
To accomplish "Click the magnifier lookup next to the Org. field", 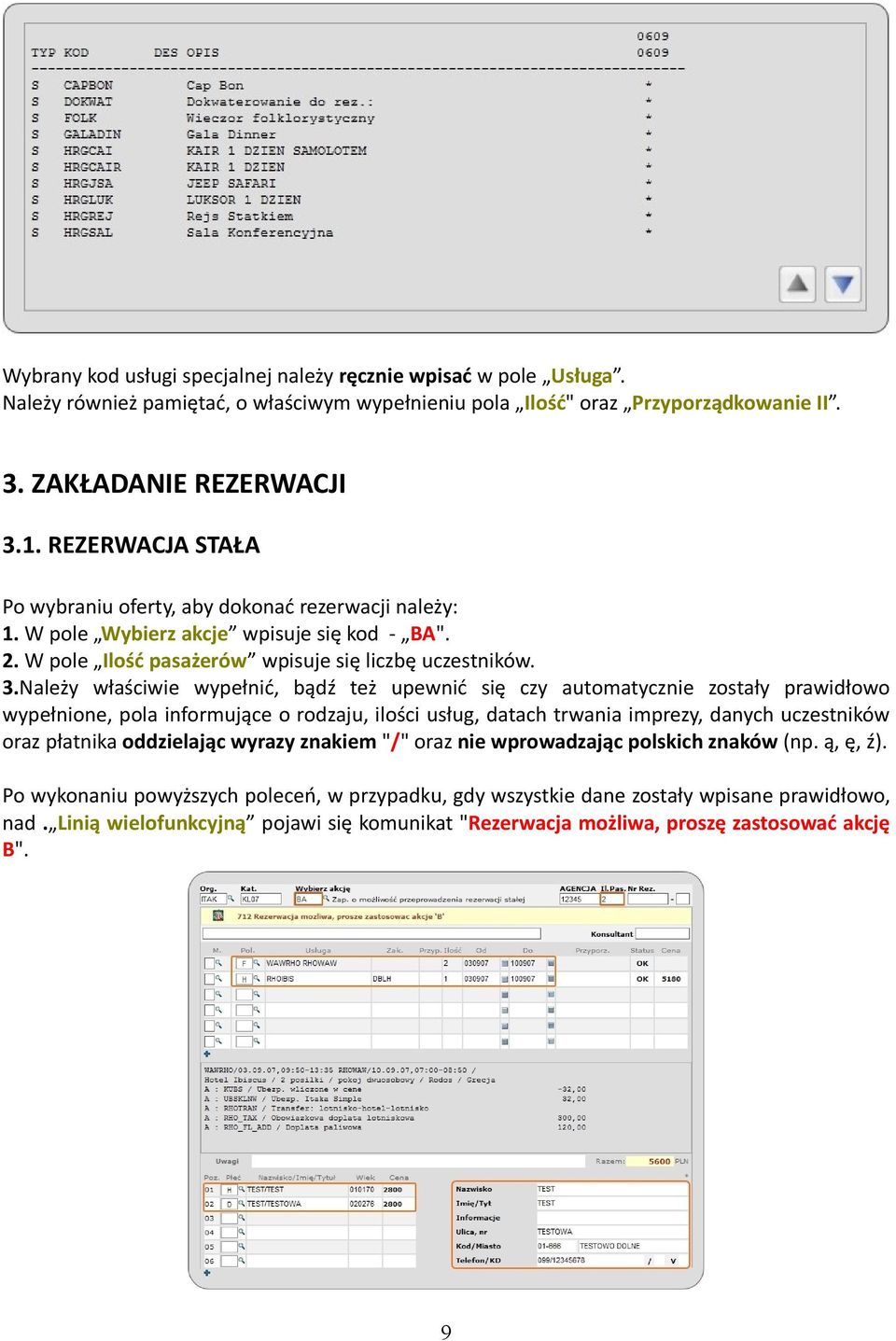I will 231,899.
